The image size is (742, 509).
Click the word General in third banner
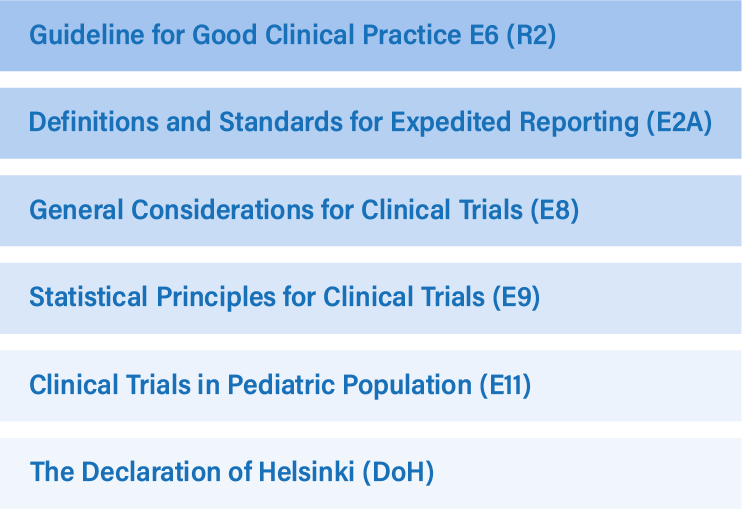(76, 210)
